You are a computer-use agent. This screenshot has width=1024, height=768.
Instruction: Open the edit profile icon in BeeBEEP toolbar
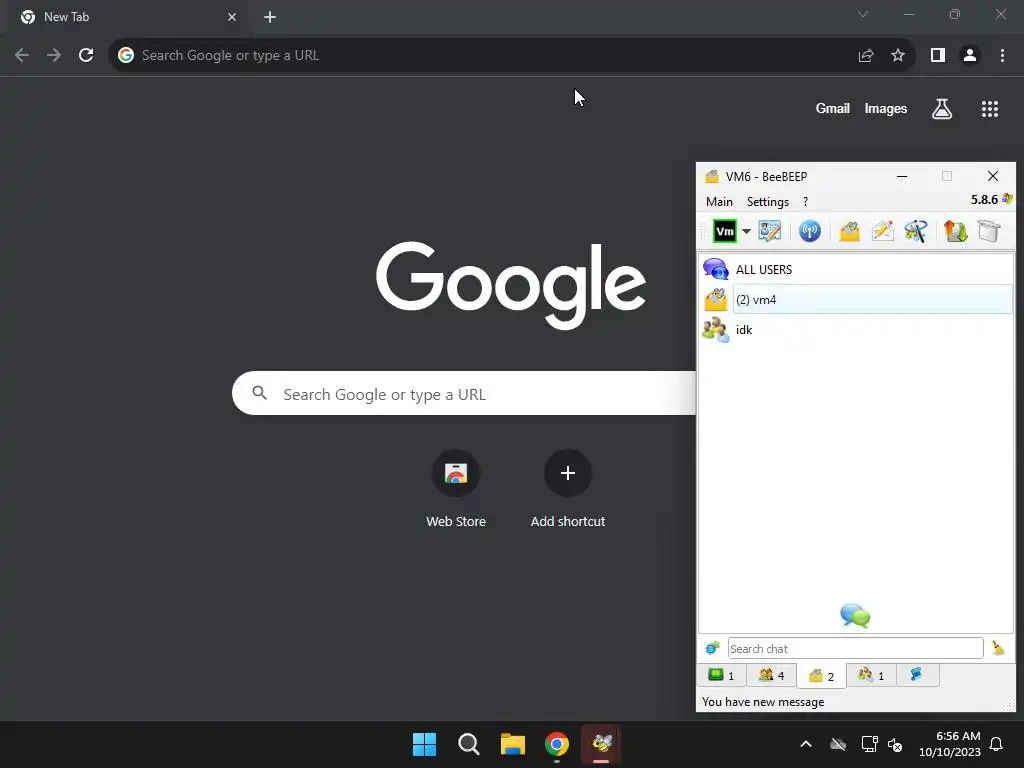coord(770,231)
